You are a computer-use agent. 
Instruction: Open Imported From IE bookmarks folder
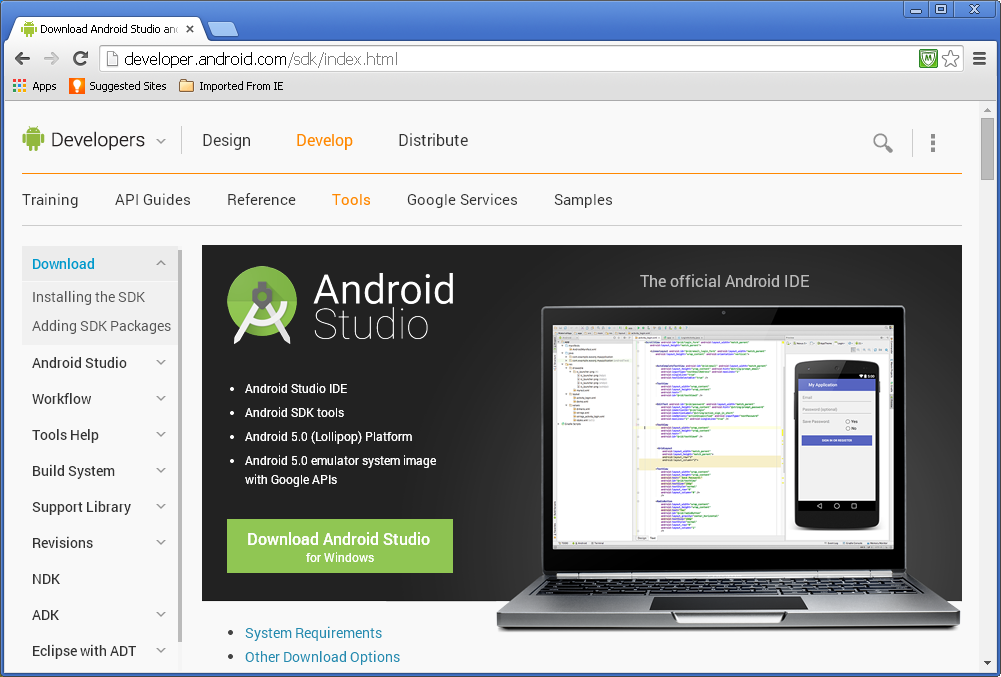click(x=231, y=86)
